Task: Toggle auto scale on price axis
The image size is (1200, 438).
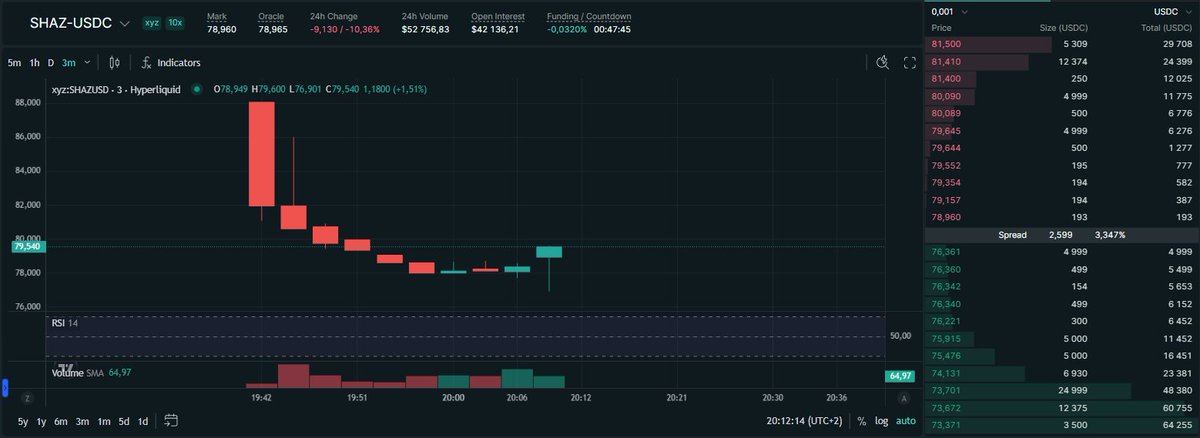Action: click(x=905, y=421)
